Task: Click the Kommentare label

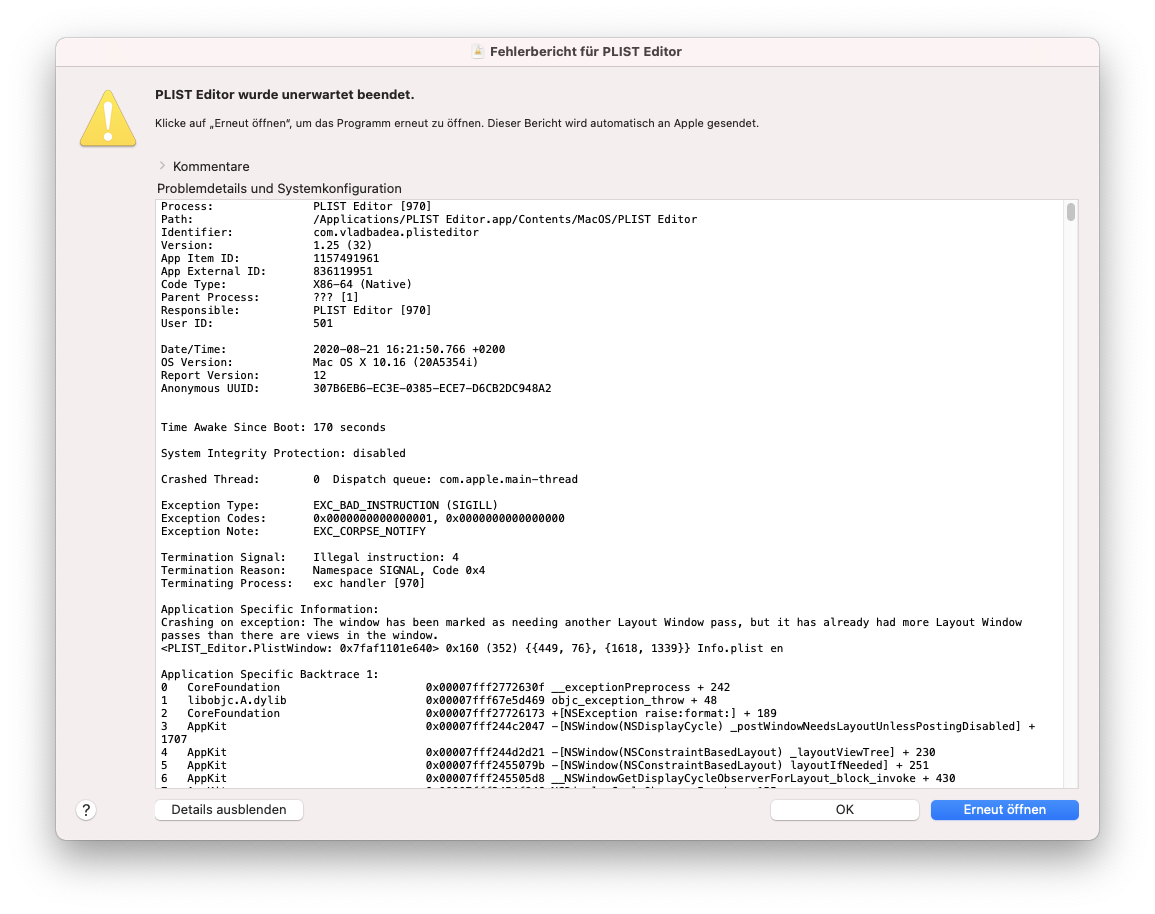Action: (x=211, y=166)
